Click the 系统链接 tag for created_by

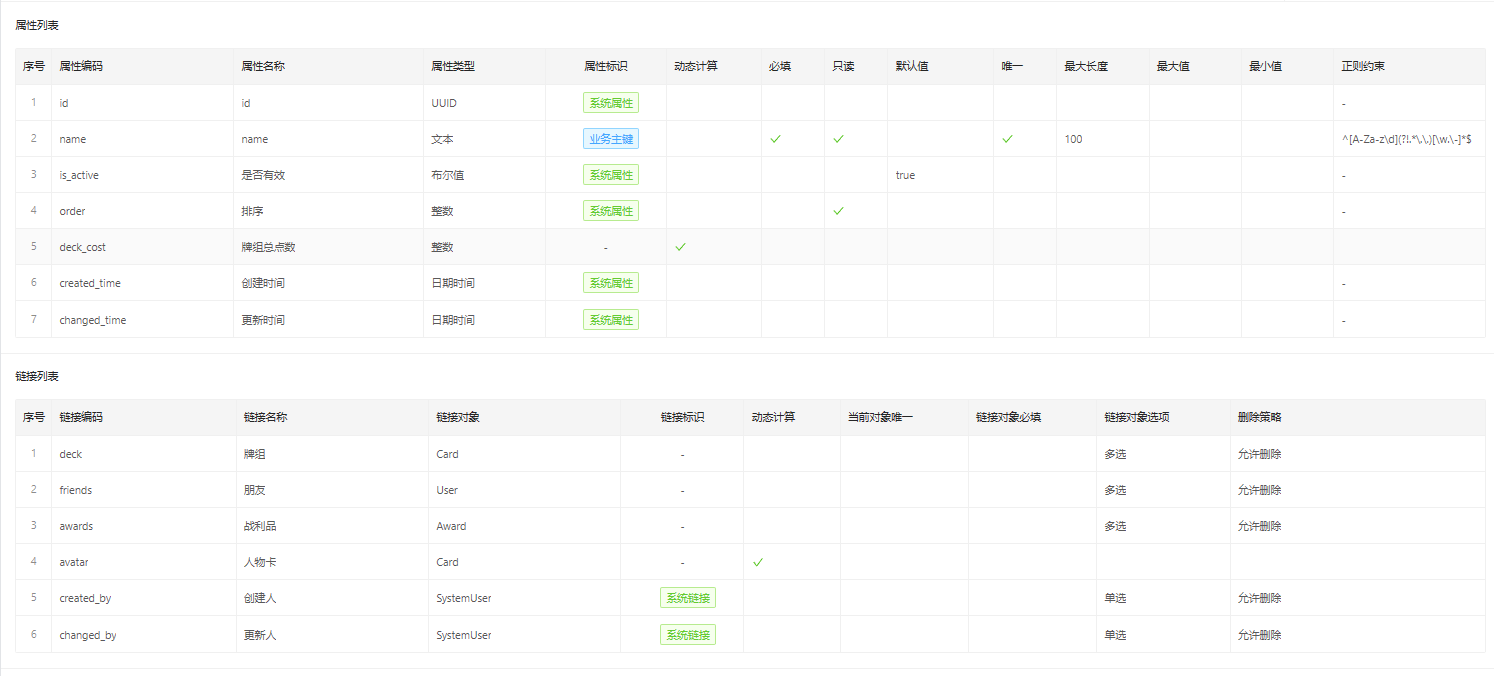[x=687, y=598]
